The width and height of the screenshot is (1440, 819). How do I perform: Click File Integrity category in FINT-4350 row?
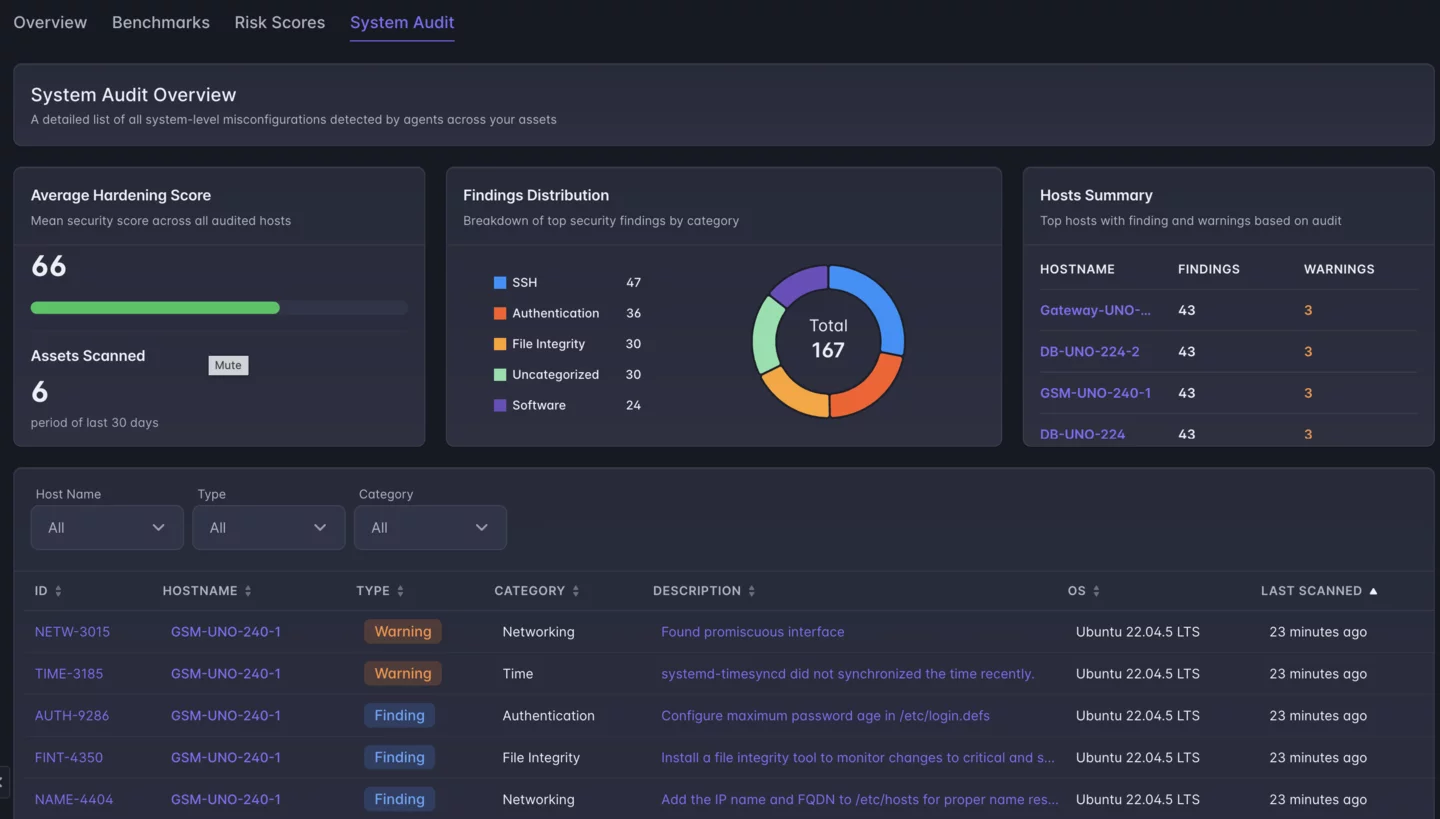(541, 758)
